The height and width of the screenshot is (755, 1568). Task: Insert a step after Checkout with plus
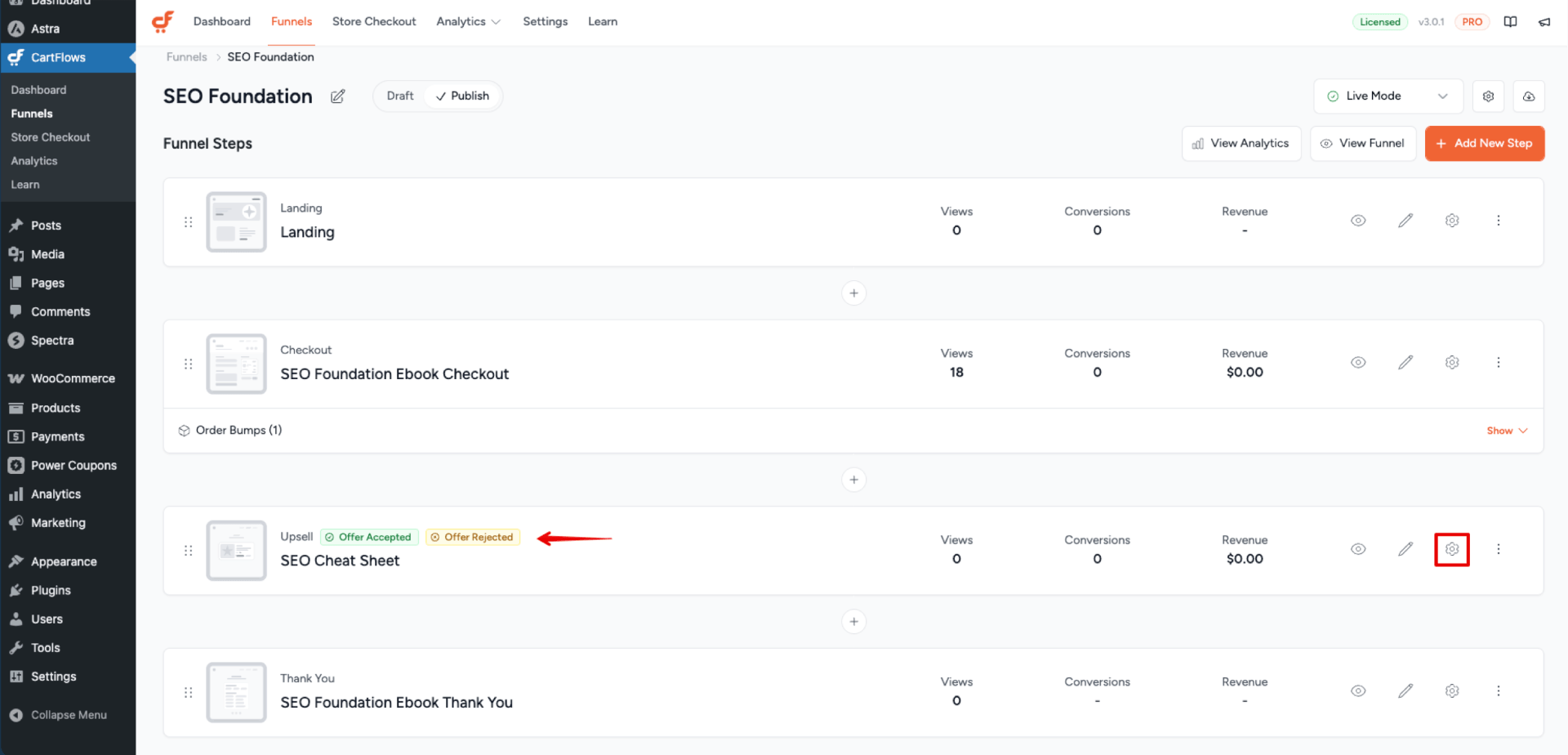(x=853, y=480)
